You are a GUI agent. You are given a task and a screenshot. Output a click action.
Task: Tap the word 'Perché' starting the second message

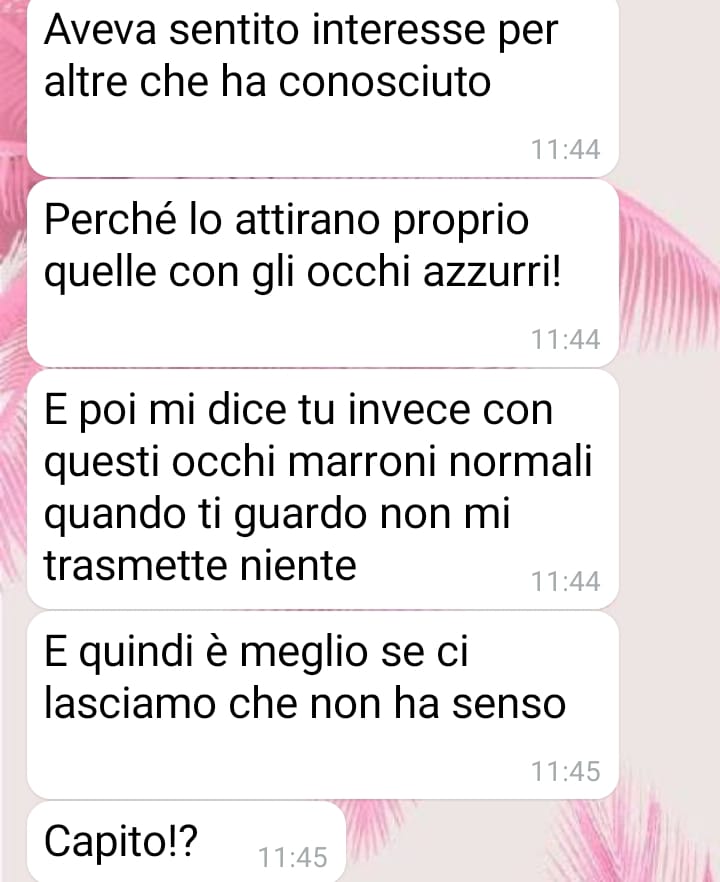point(110,219)
